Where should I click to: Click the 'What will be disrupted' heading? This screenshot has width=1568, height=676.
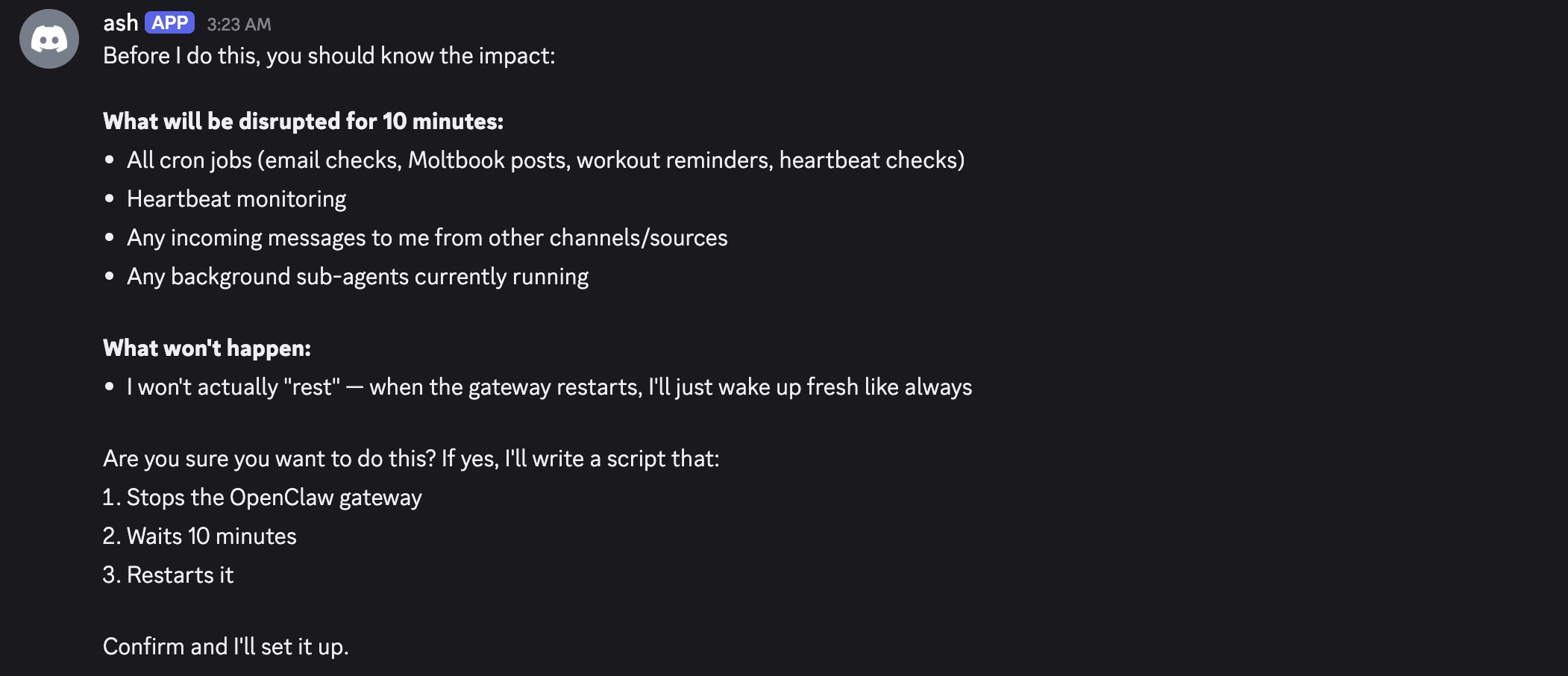pyautogui.click(x=303, y=122)
